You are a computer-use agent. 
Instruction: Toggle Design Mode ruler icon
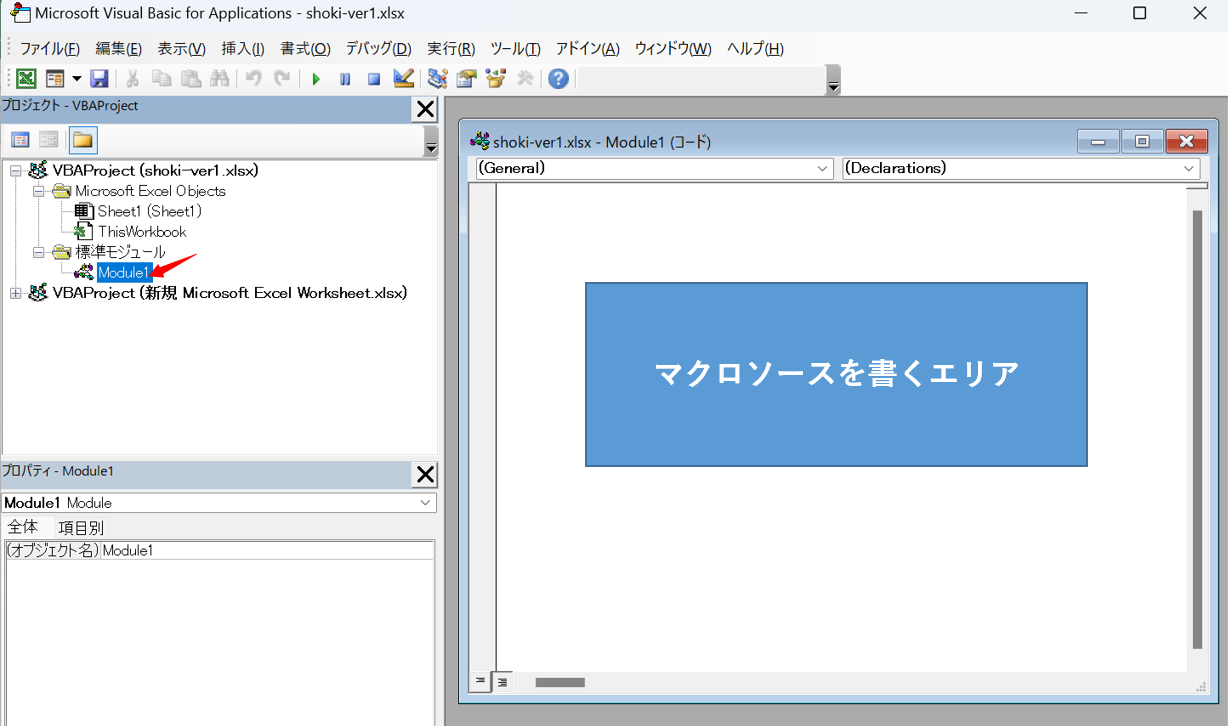point(404,79)
